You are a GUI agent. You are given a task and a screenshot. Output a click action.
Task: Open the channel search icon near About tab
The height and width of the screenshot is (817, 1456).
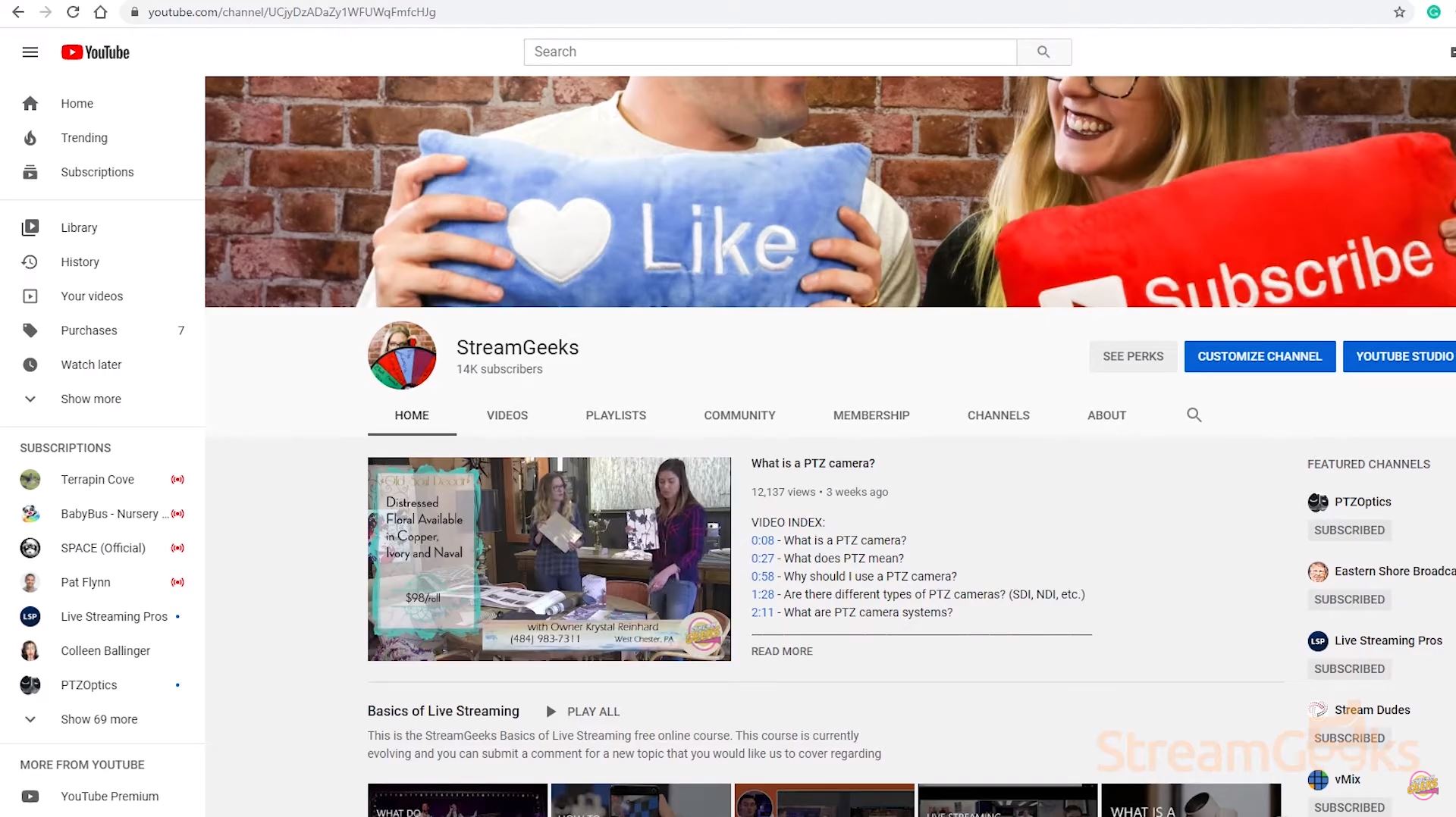click(x=1194, y=415)
